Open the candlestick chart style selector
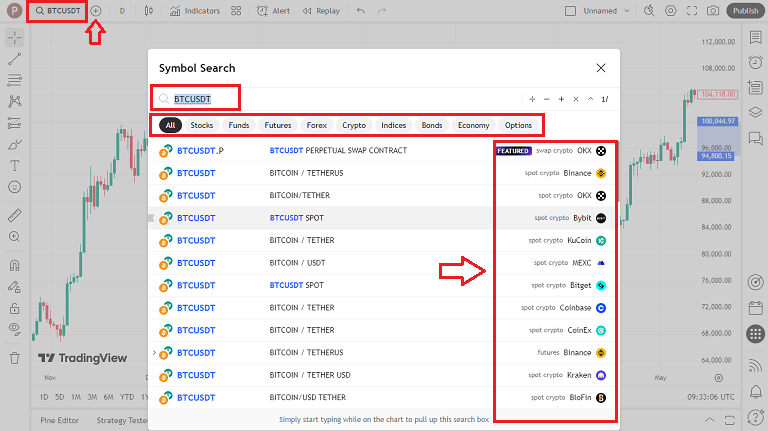Image resolution: width=768 pixels, height=431 pixels. click(148, 11)
